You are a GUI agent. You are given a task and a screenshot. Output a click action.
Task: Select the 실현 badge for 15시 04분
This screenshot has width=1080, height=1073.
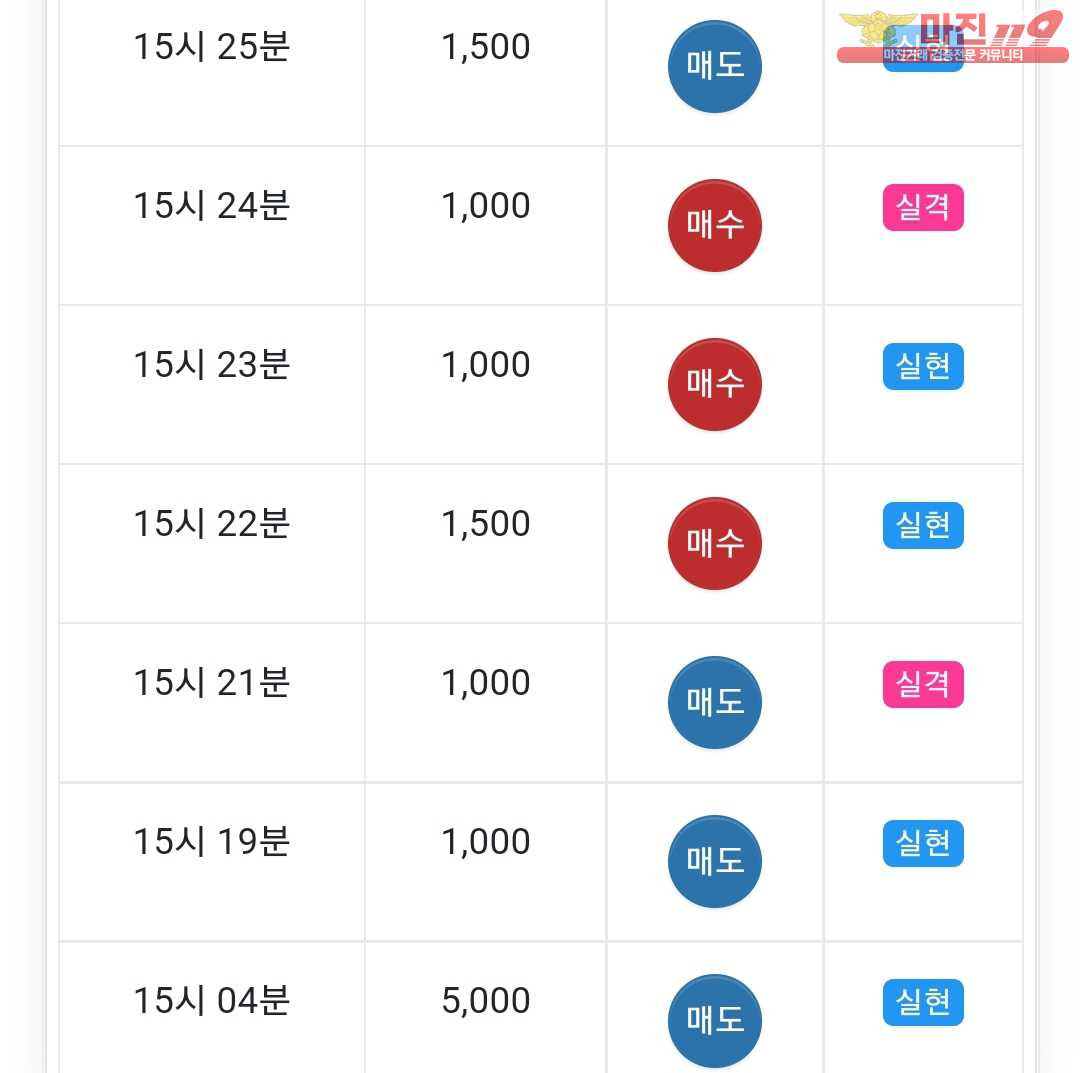(x=923, y=1003)
